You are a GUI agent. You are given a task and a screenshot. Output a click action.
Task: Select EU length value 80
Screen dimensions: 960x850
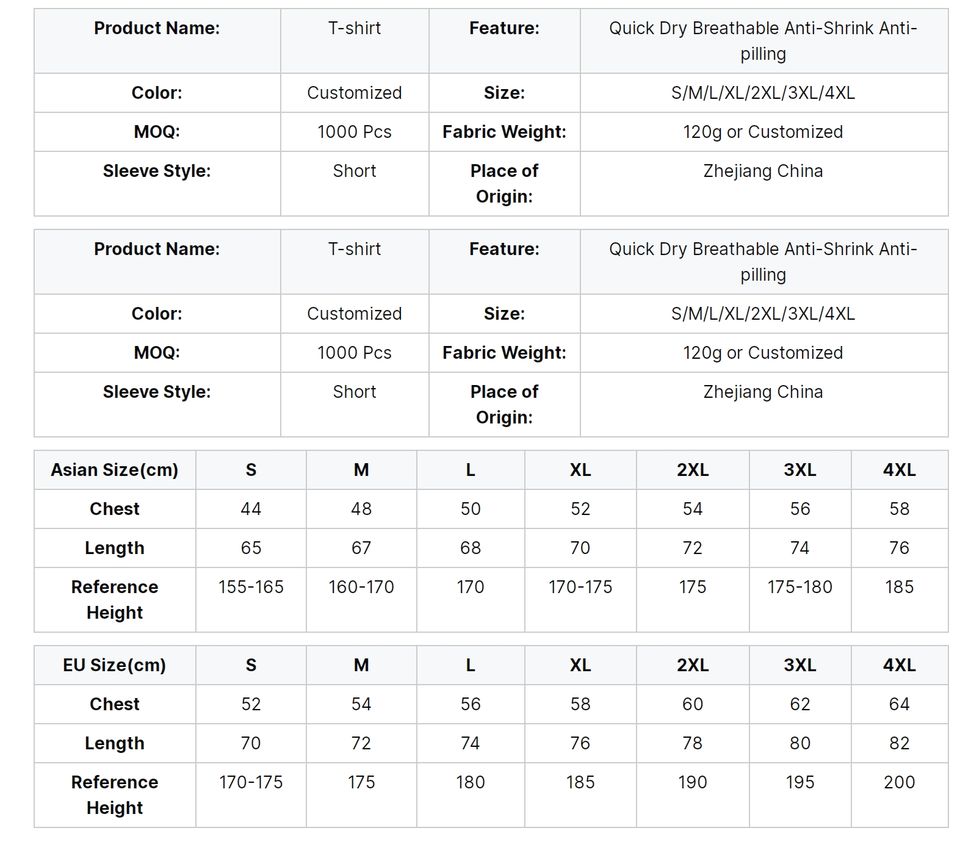tap(800, 743)
